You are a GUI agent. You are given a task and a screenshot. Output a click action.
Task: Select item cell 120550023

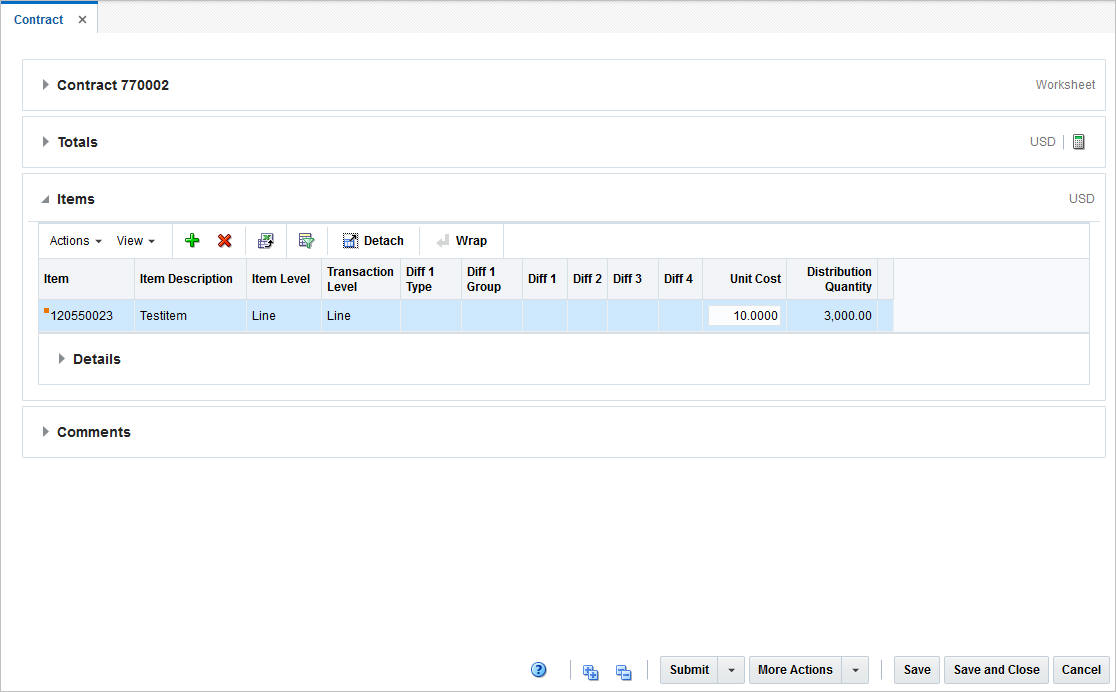point(86,315)
